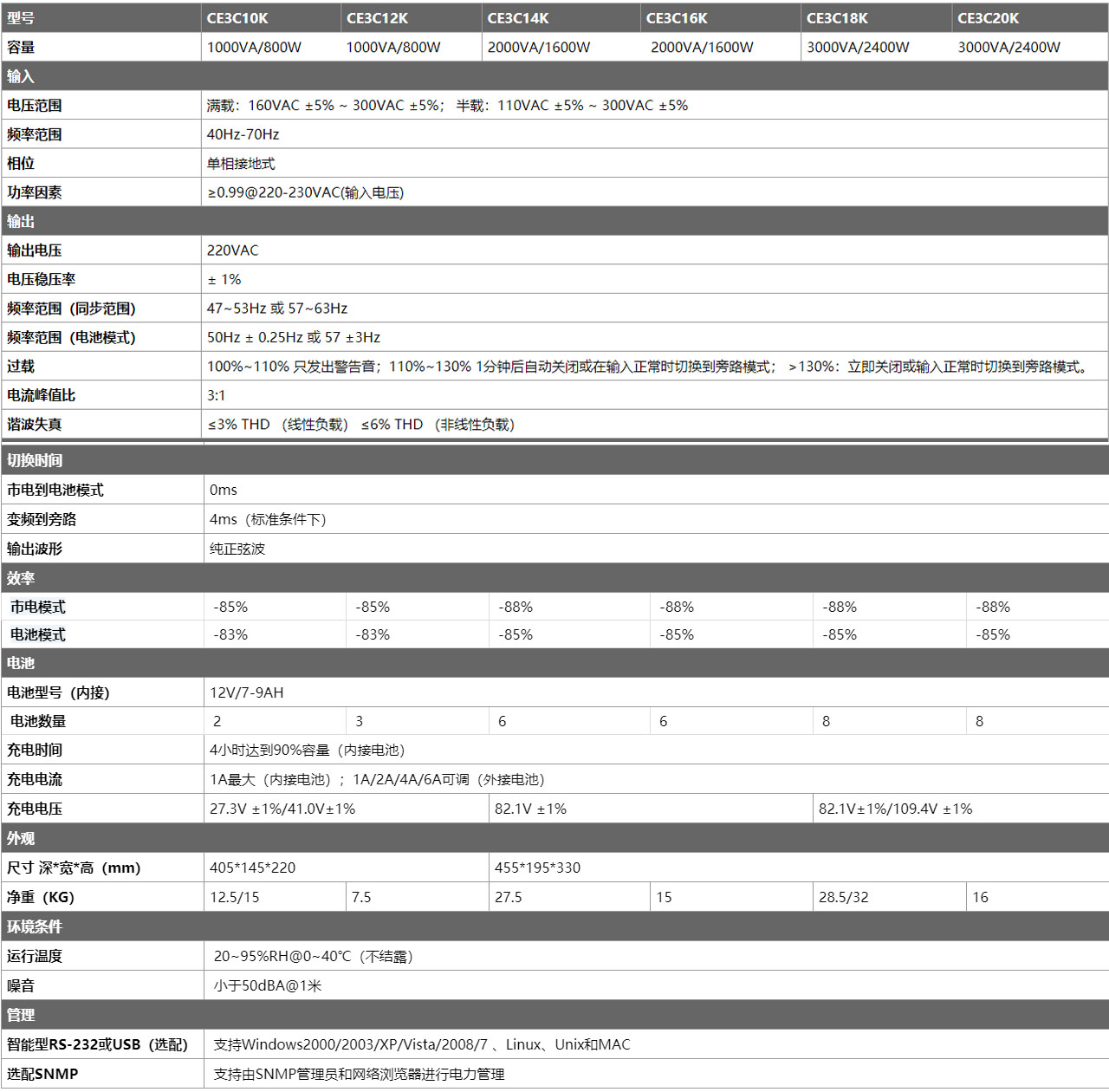Click the 选配SNMP row label

click(42, 1075)
